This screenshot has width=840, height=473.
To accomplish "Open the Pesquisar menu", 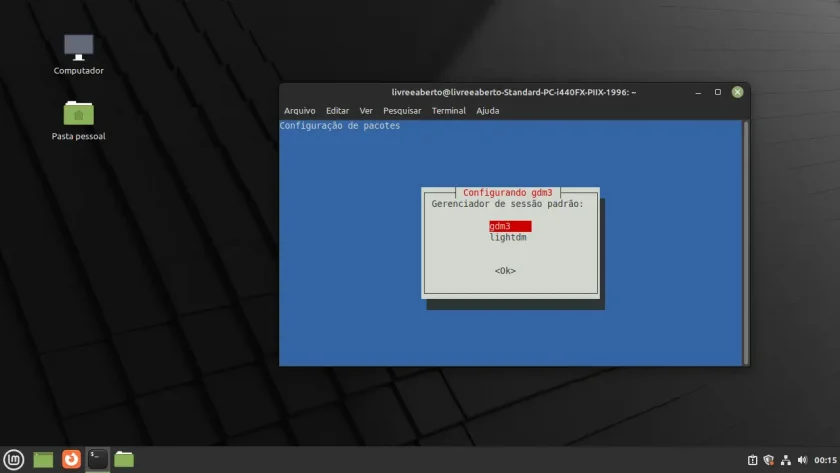I will [x=402, y=111].
